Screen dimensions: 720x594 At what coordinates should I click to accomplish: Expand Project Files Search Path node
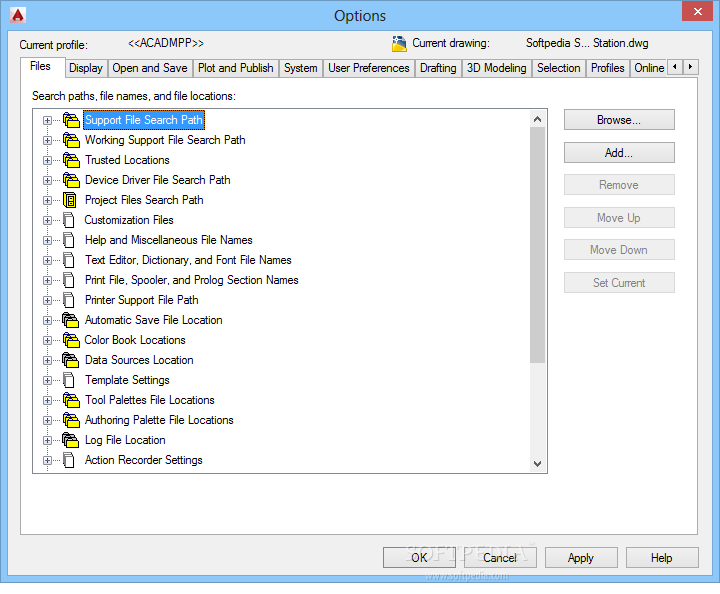coord(47,200)
